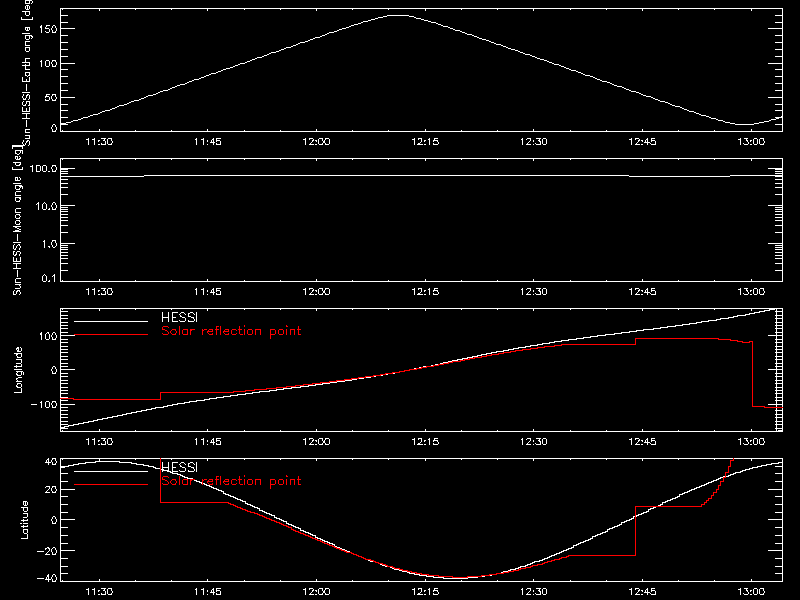Image resolution: width=800 pixels, height=600 pixels.
Task: Click red legend line sample in Longitude plot
Action: pos(111,335)
